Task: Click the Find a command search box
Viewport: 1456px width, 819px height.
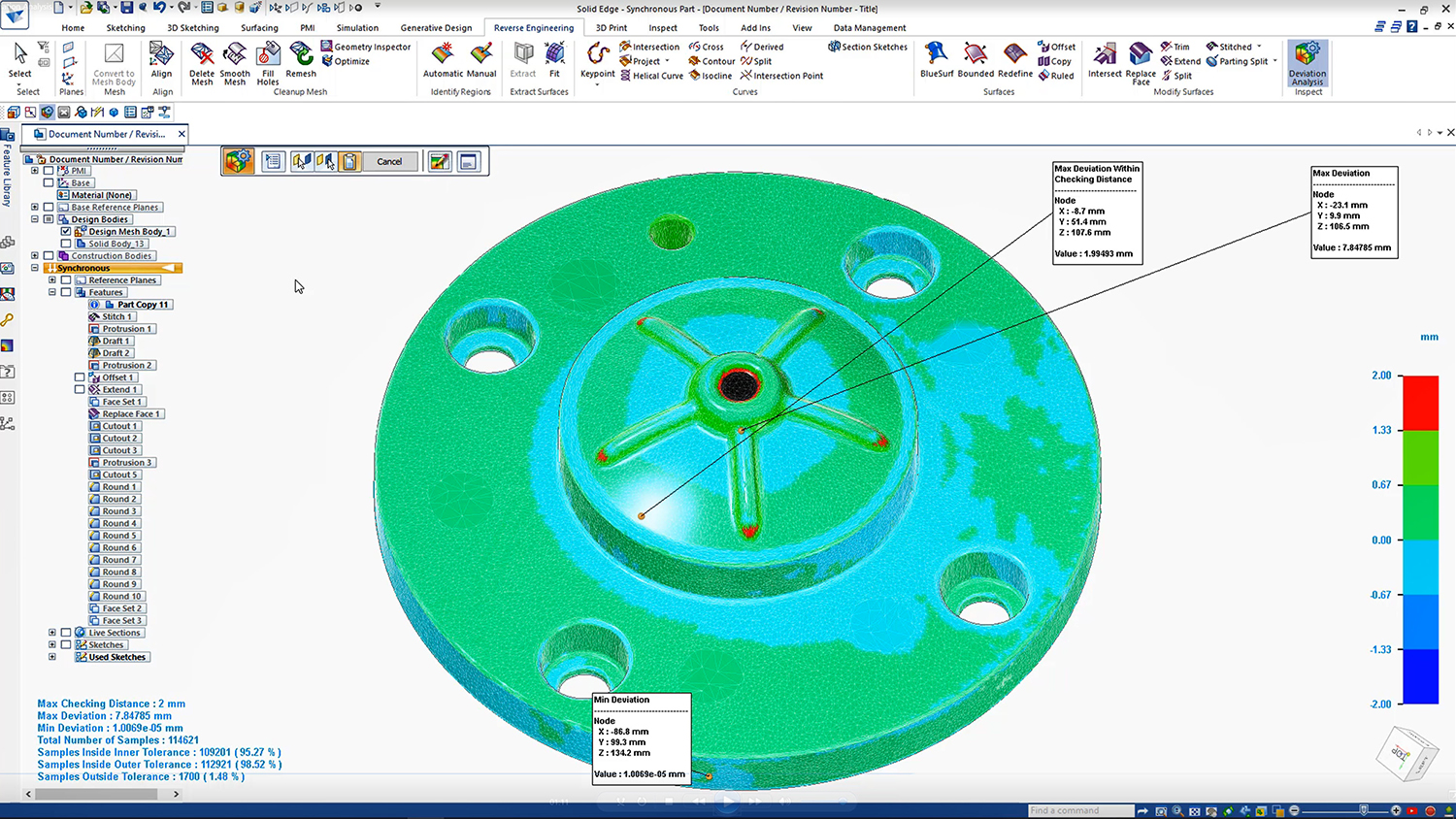Action: pyautogui.click(x=1079, y=810)
